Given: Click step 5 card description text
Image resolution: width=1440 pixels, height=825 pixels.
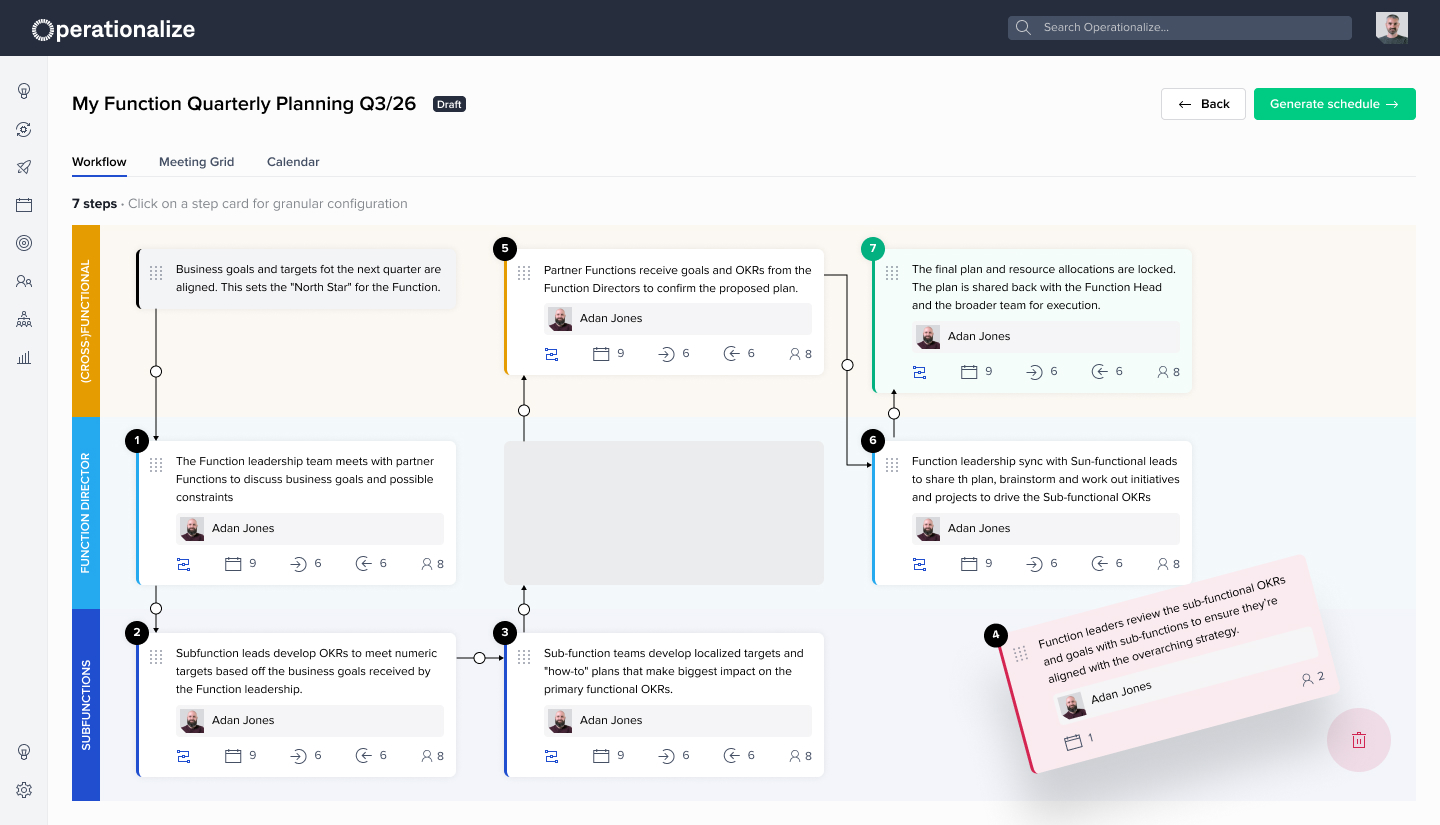Looking at the screenshot, I should (678, 279).
